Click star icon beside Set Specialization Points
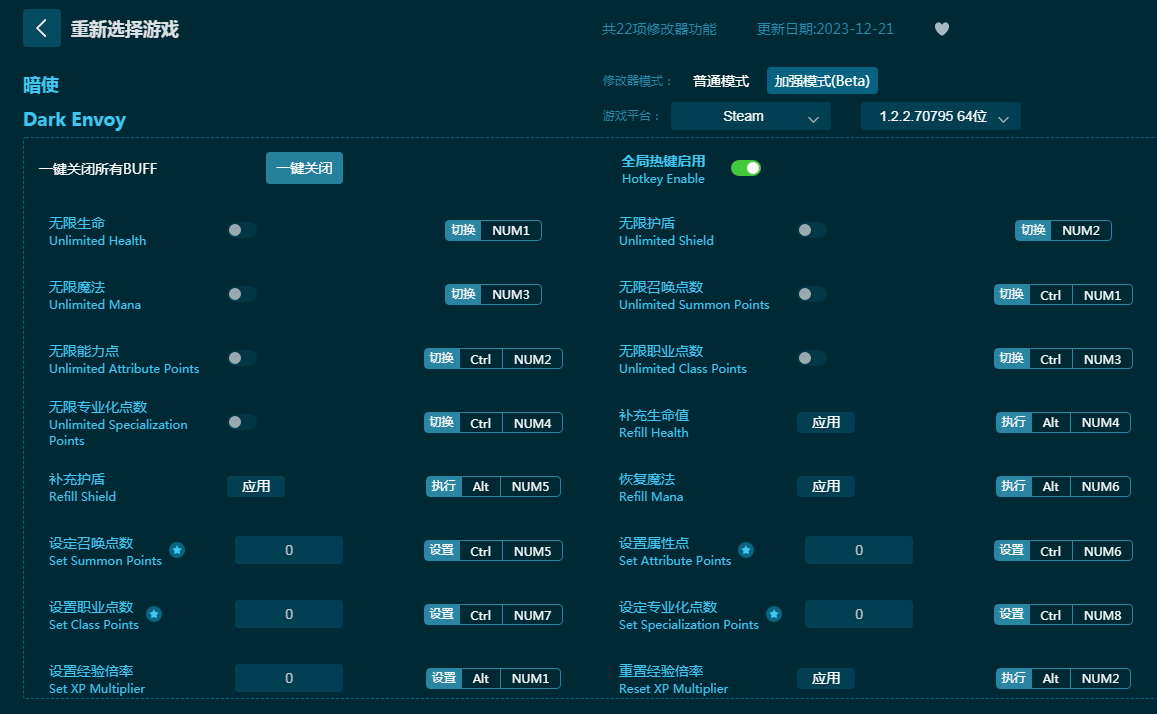Image resolution: width=1157 pixels, height=714 pixels. (774, 614)
